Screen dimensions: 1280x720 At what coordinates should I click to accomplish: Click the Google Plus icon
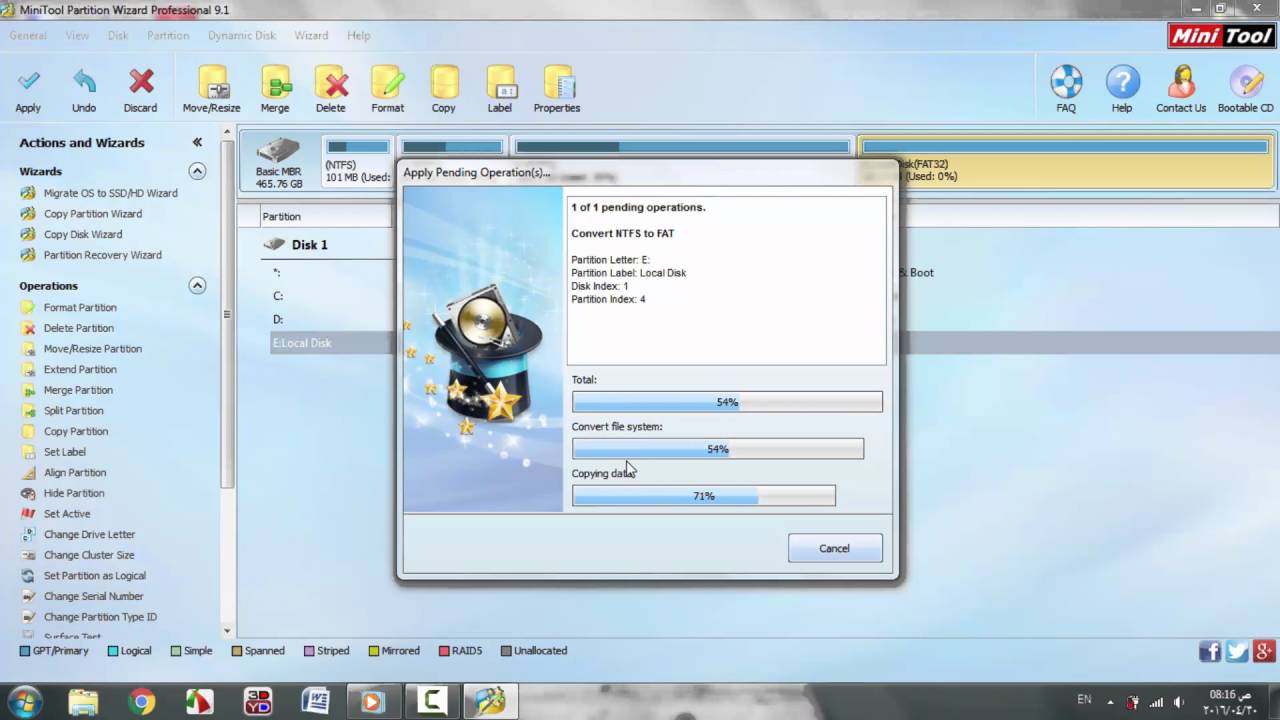1264,652
